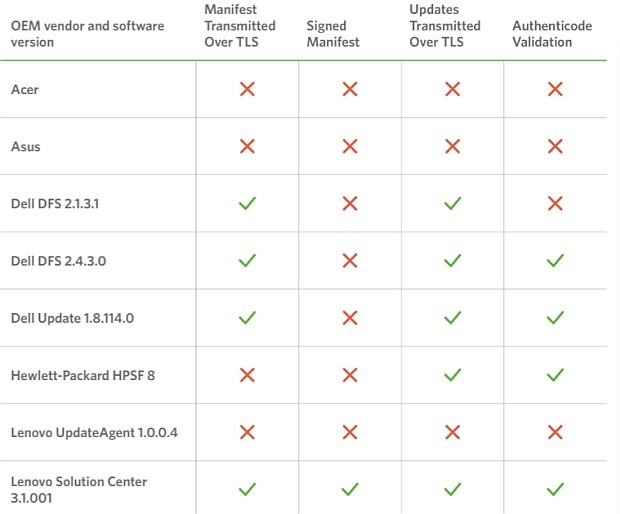
Task: Click Dell Update 1.8.114.0 cross under Signed Manifest
Action: (x=350, y=318)
